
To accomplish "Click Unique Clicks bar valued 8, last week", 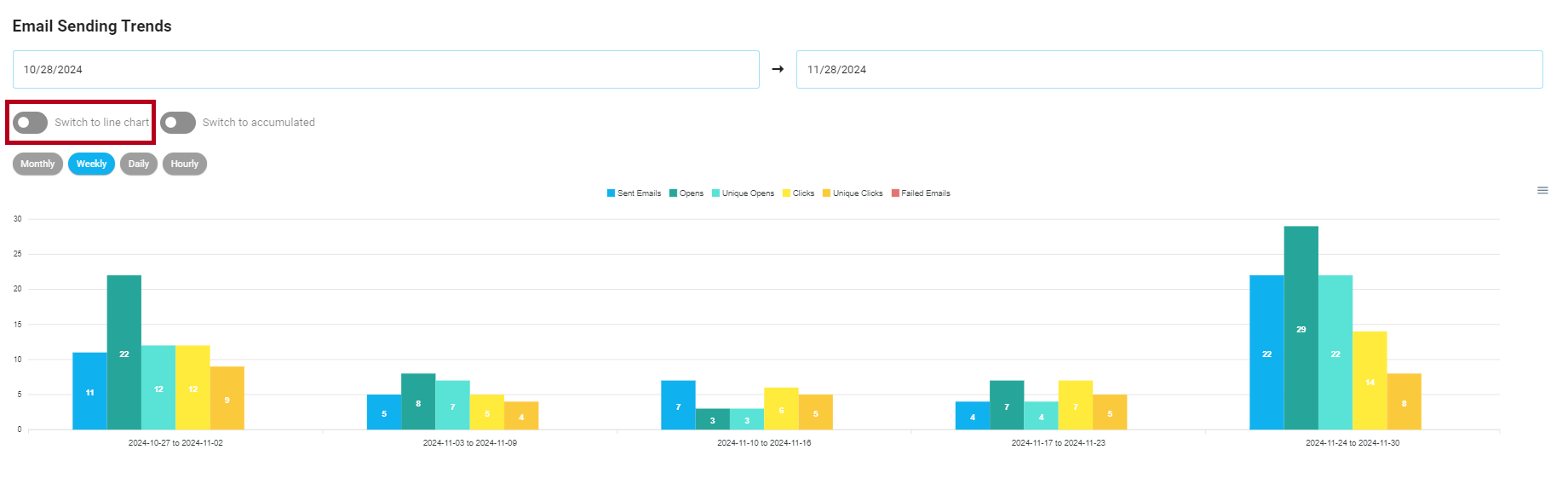I will coord(1404,401).
